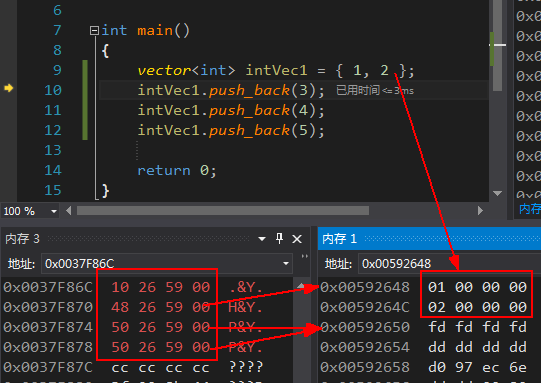The height and width of the screenshot is (383, 541).
Task: Click the Memory 3 toolbar overflow chevron
Action: coord(305,256)
